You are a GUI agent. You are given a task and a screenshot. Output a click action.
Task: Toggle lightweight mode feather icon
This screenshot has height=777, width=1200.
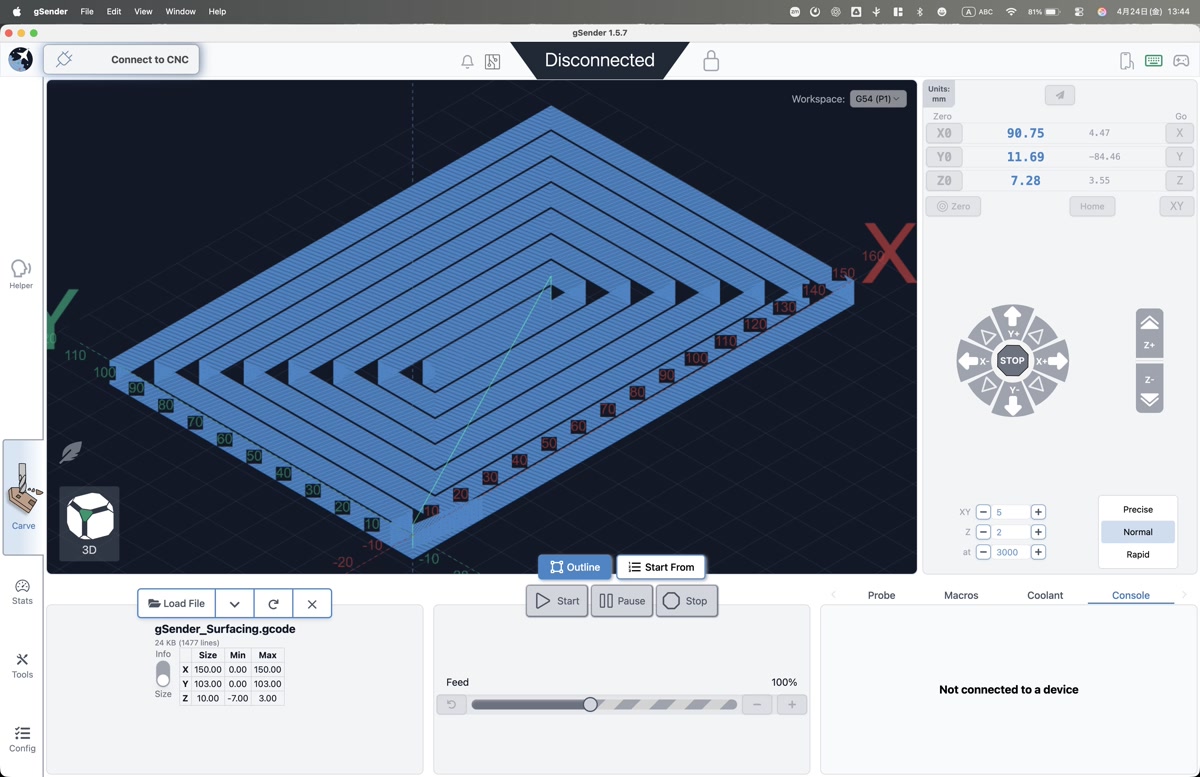[x=71, y=453]
